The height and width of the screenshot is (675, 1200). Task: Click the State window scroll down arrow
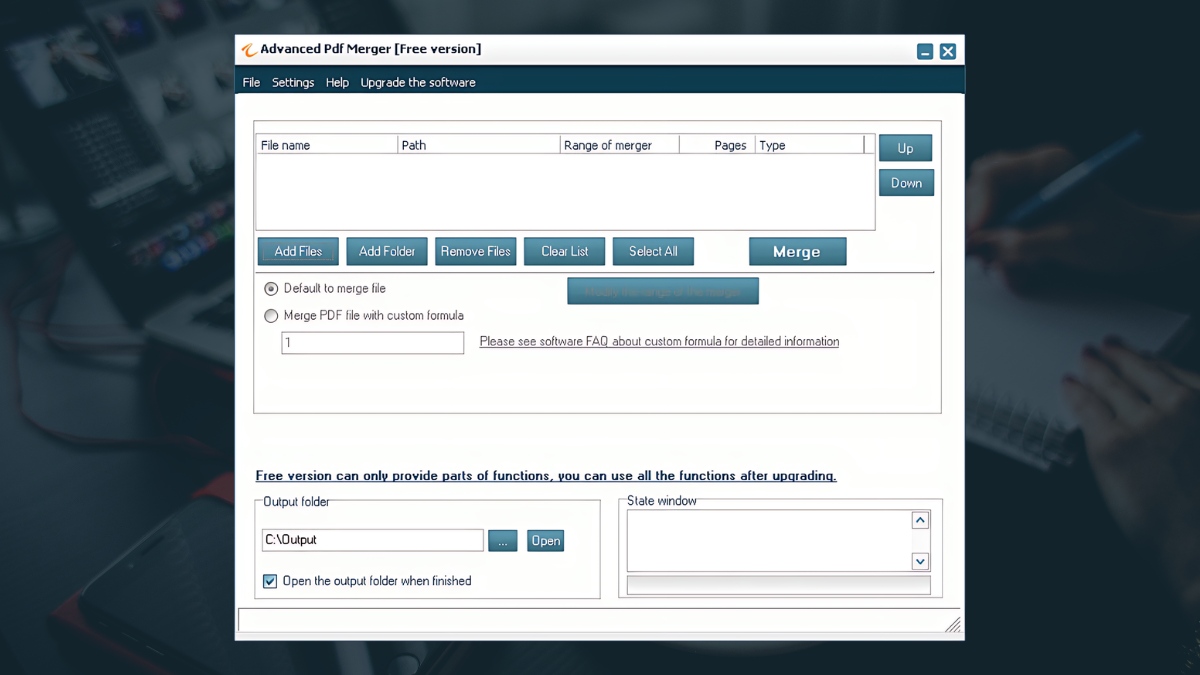(x=920, y=562)
